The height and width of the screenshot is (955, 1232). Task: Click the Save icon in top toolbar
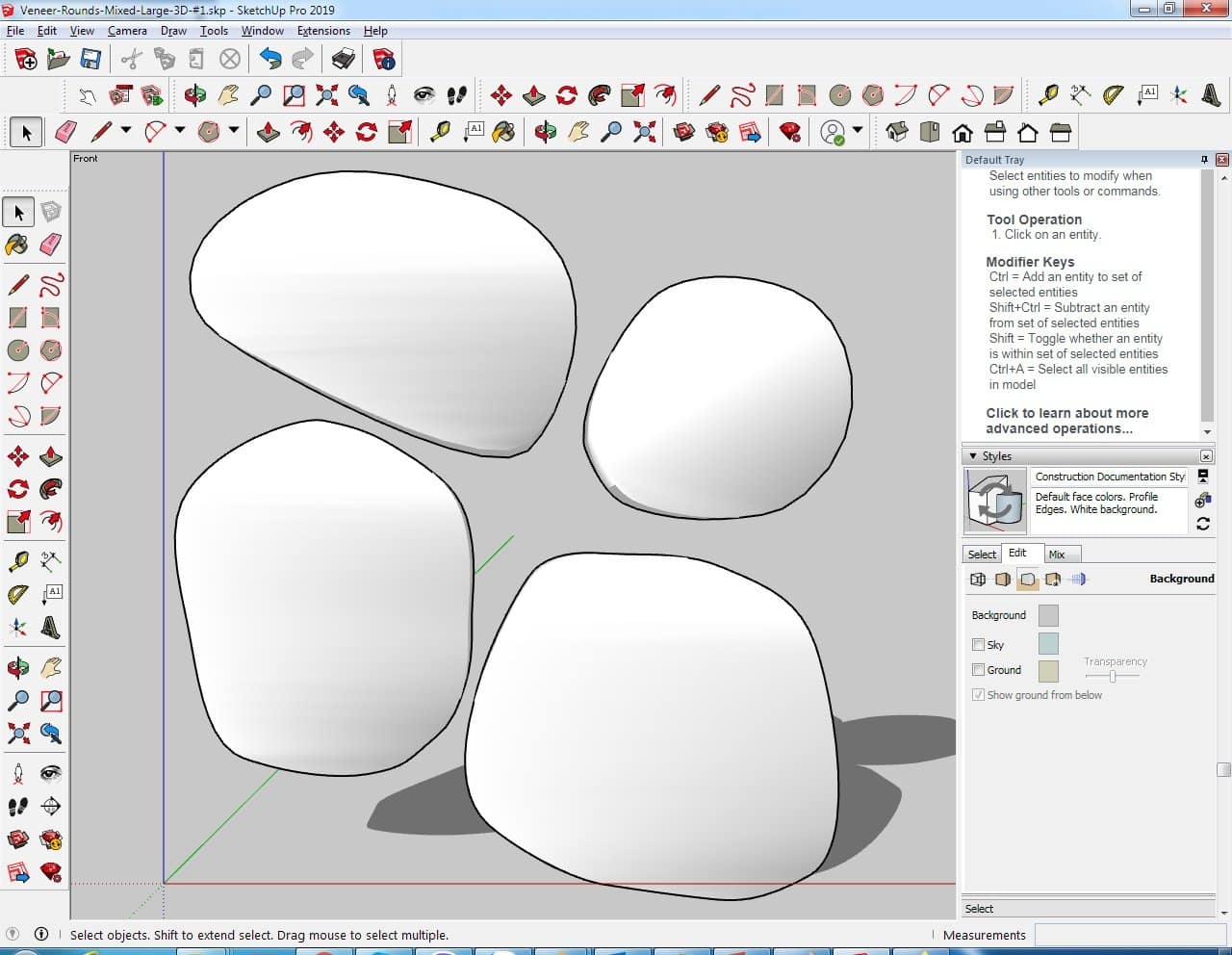pos(90,60)
